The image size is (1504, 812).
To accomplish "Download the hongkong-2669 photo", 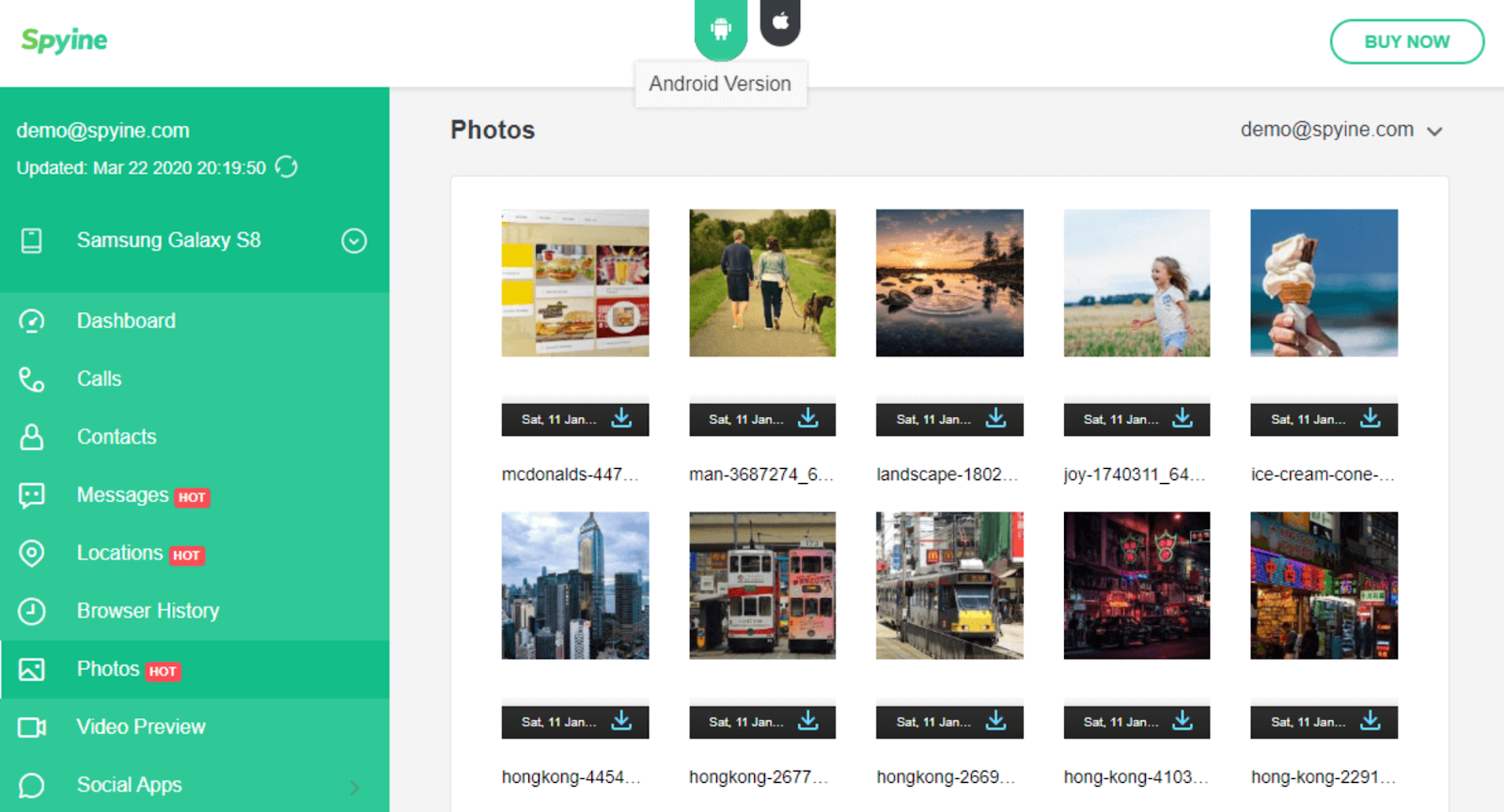I will [995, 721].
